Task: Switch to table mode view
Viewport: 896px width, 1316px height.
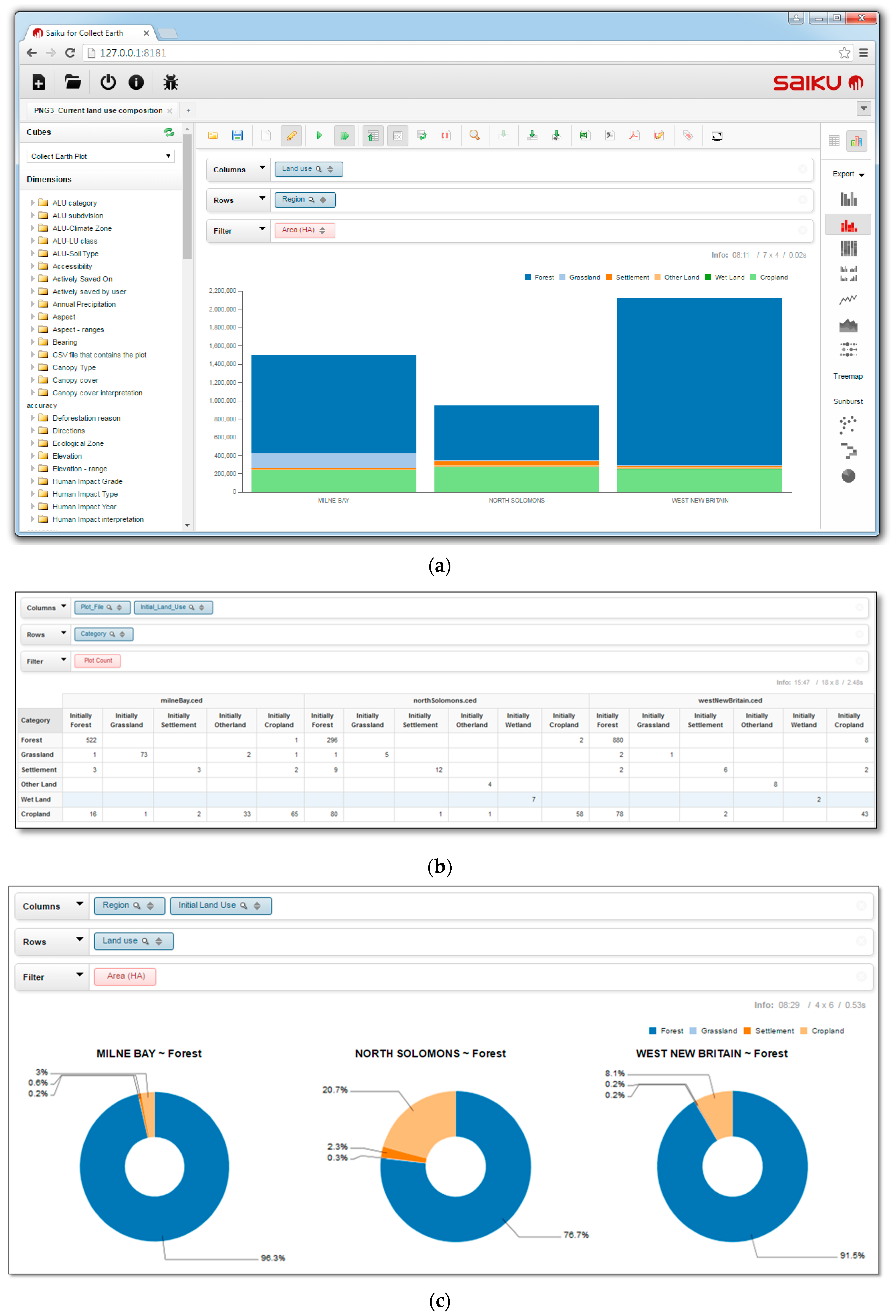Action: (834, 141)
